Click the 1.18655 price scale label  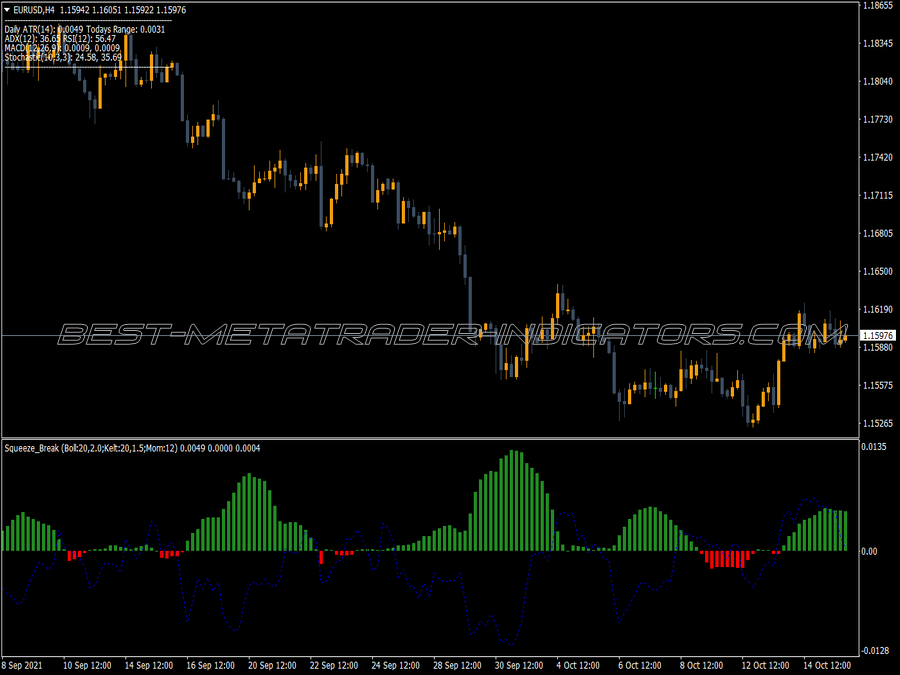click(x=878, y=5)
